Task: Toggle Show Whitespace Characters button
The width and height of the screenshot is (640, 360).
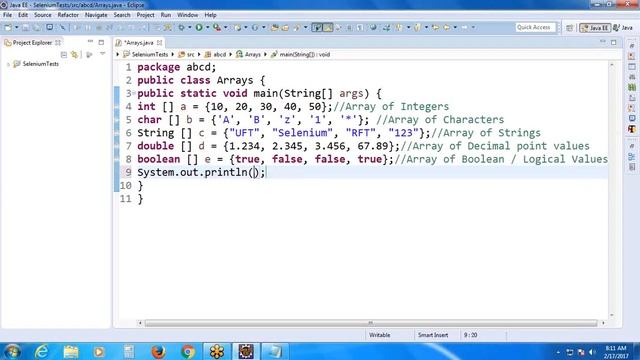Action: click(360, 27)
